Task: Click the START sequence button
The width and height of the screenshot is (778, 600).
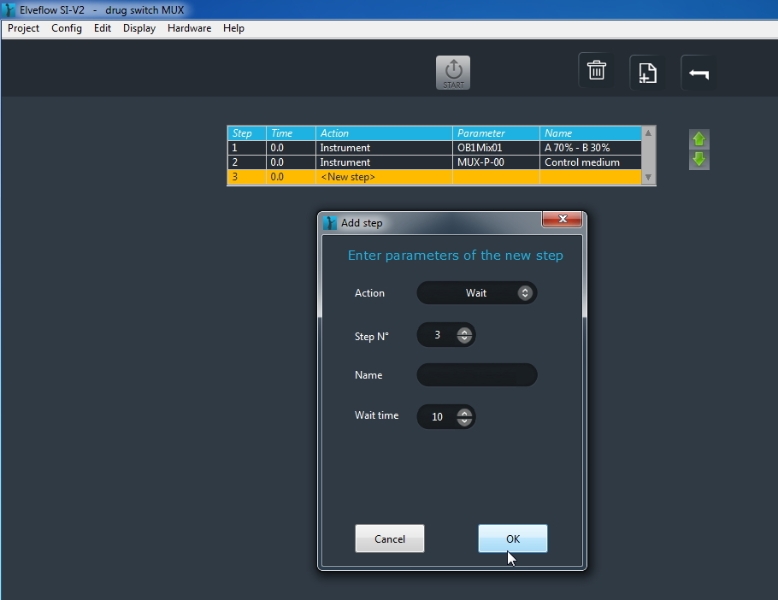Action: (x=453, y=72)
